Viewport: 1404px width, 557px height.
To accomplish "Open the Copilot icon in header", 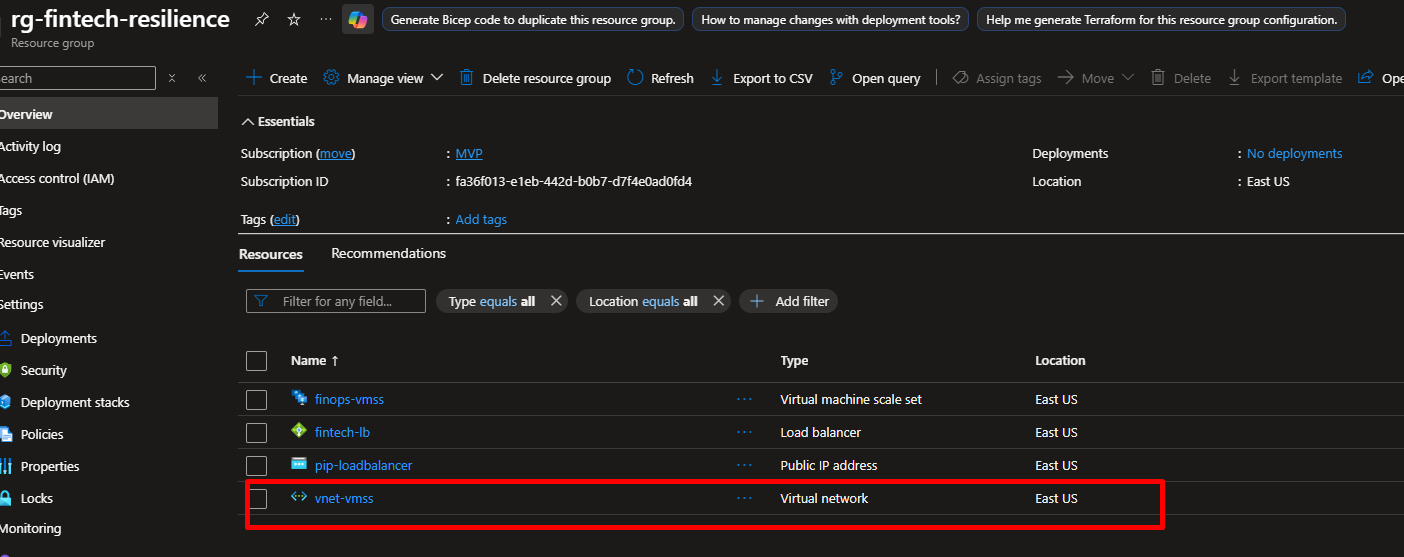I will coord(357,19).
